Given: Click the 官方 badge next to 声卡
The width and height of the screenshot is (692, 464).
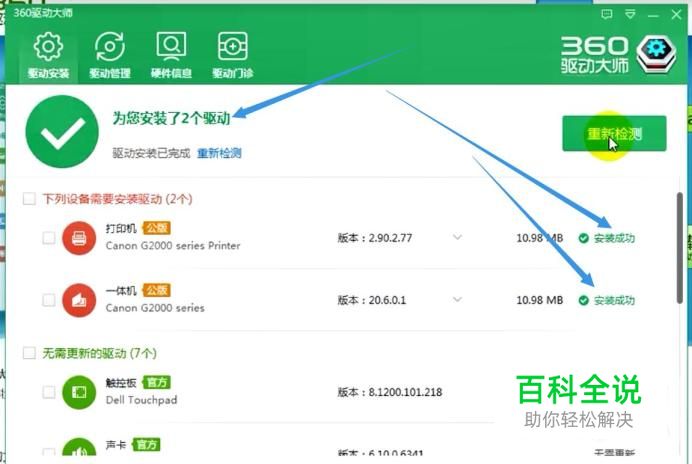Looking at the screenshot, I should [x=146, y=445].
